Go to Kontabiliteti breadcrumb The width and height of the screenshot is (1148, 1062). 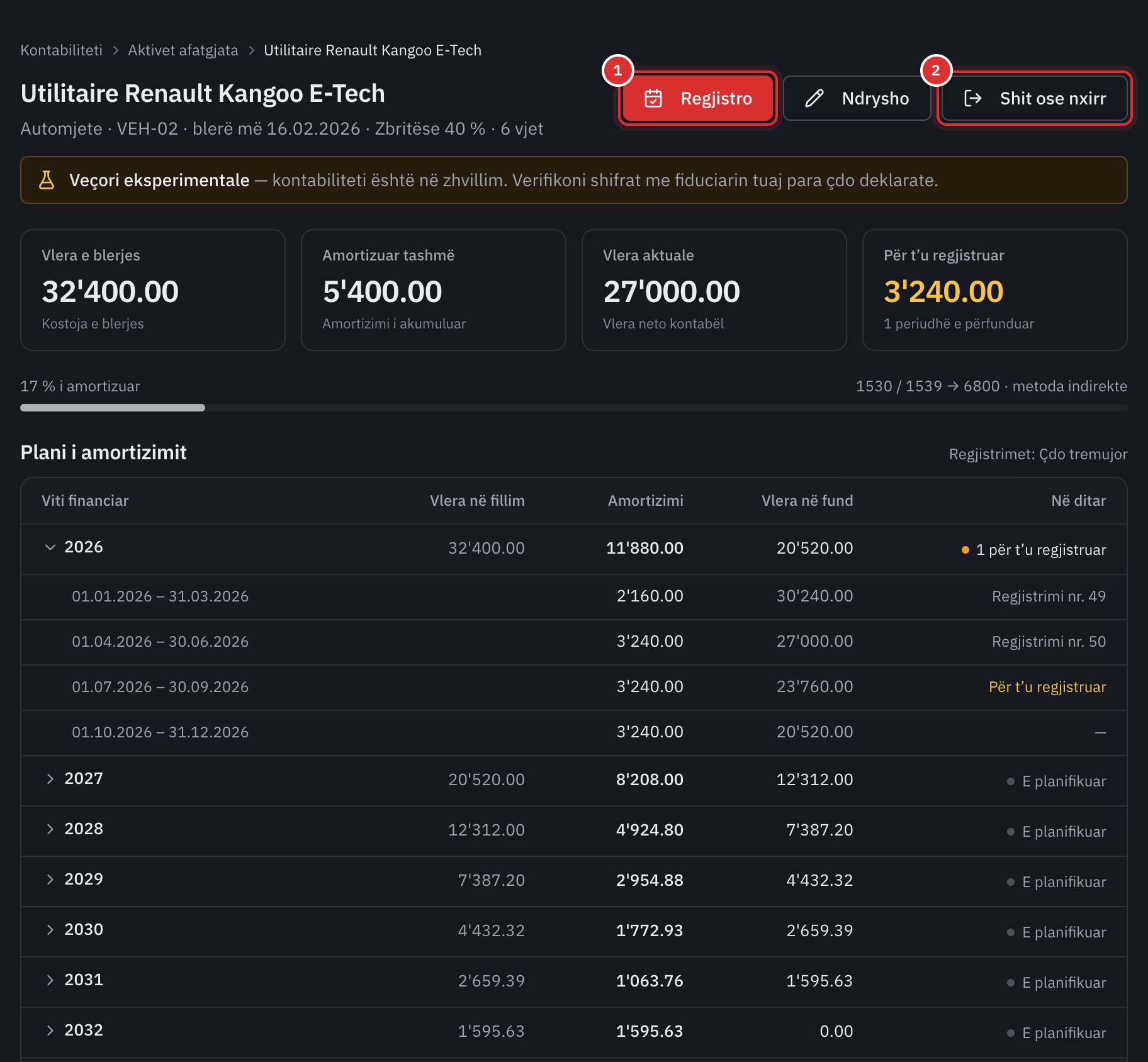[61, 50]
